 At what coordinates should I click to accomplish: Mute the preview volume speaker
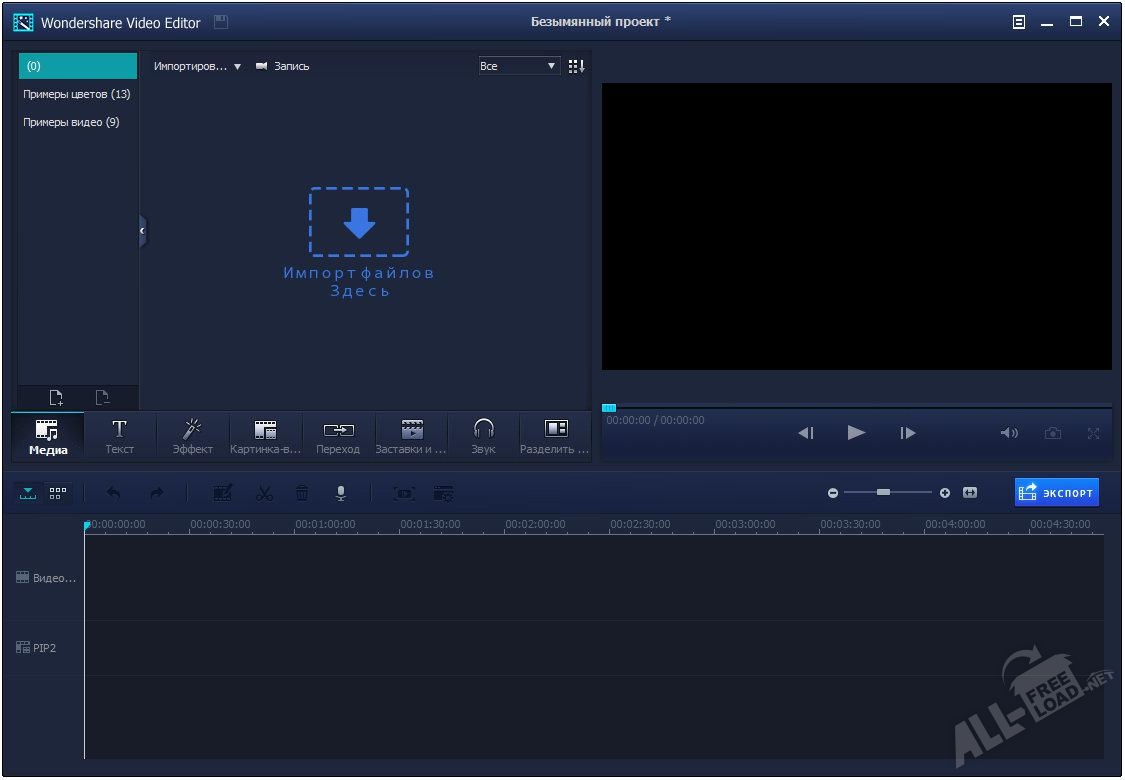(1009, 433)
